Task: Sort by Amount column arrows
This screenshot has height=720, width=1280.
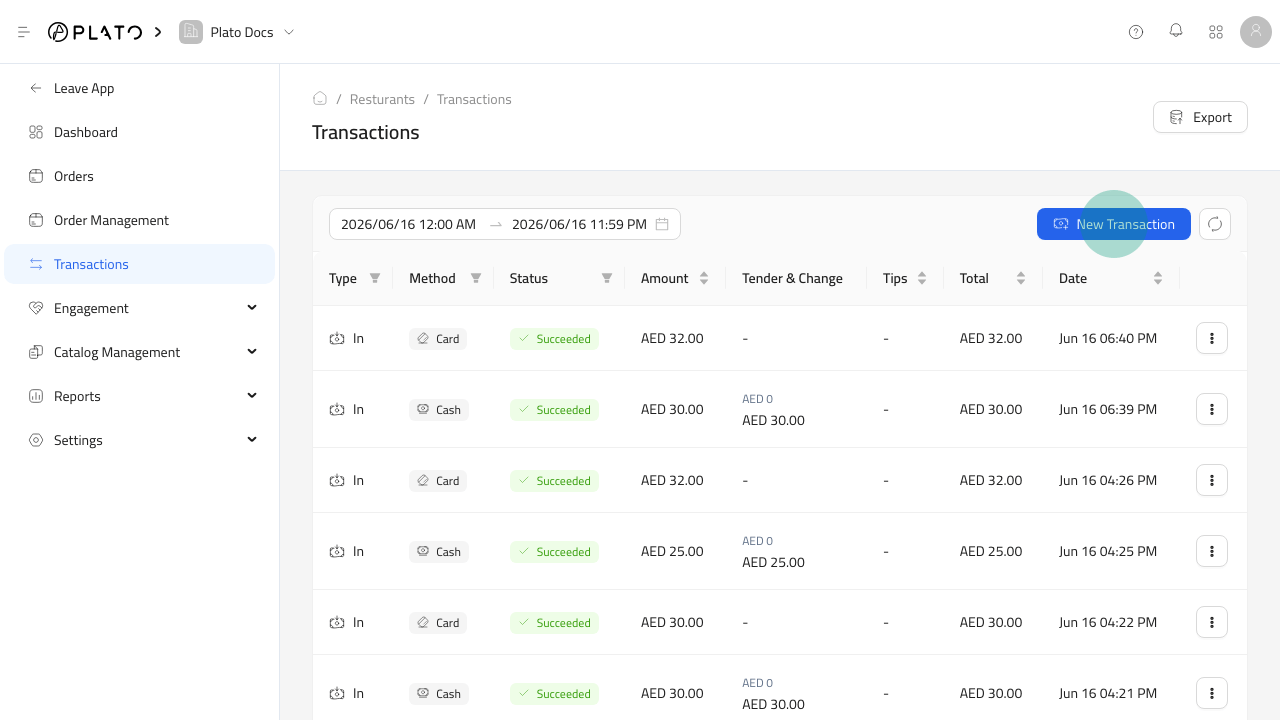Action: [x=704, y=278]
